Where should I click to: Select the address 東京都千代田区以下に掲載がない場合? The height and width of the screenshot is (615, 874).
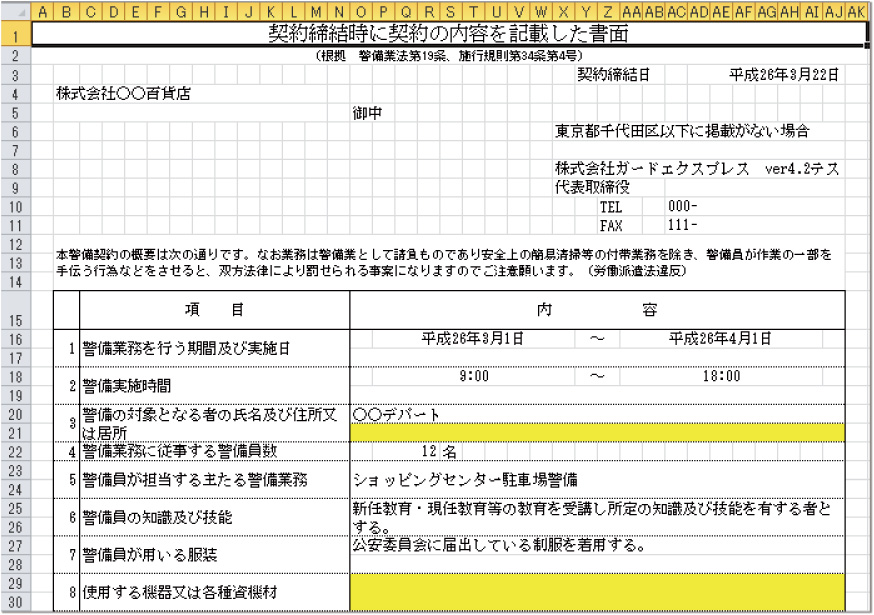[x=682, y=132]
